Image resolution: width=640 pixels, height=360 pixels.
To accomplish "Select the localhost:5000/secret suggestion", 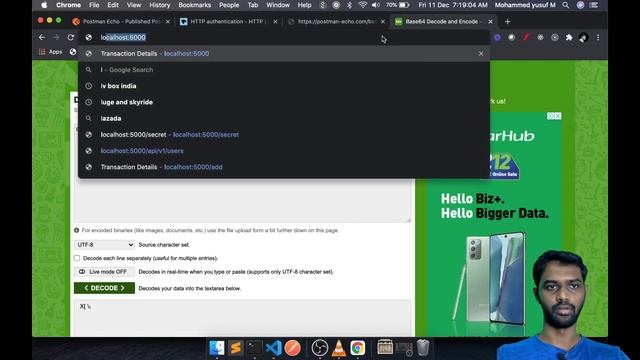I will pyautogui.click(x=284, y=135).
